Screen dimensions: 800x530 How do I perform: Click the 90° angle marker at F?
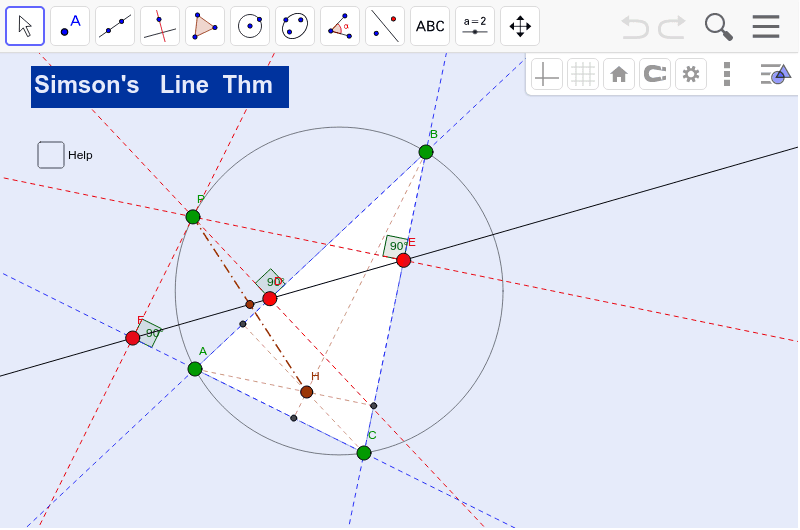point(149,333)
